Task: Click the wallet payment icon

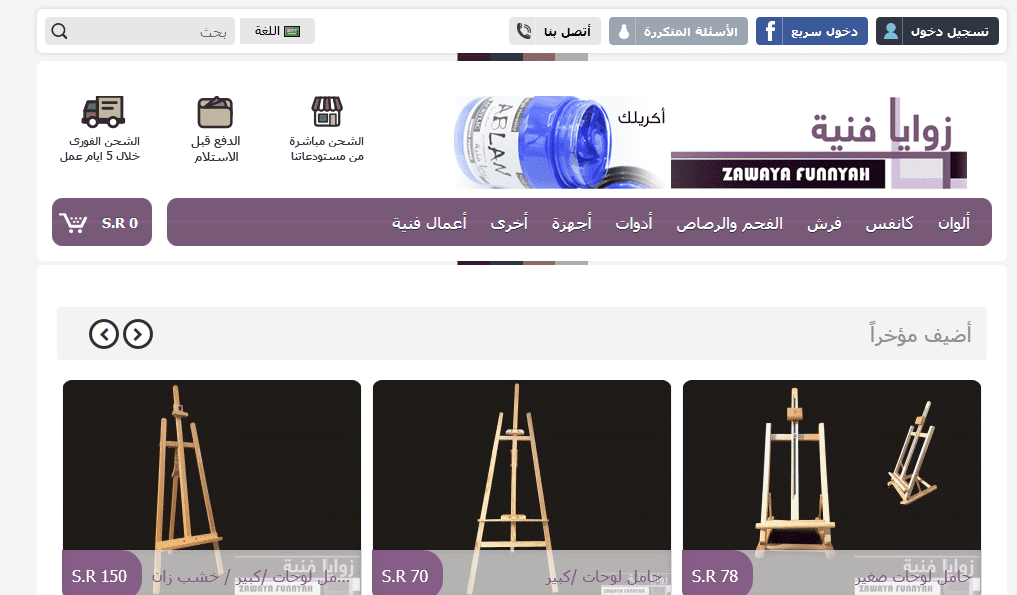Action: point(215,112)
